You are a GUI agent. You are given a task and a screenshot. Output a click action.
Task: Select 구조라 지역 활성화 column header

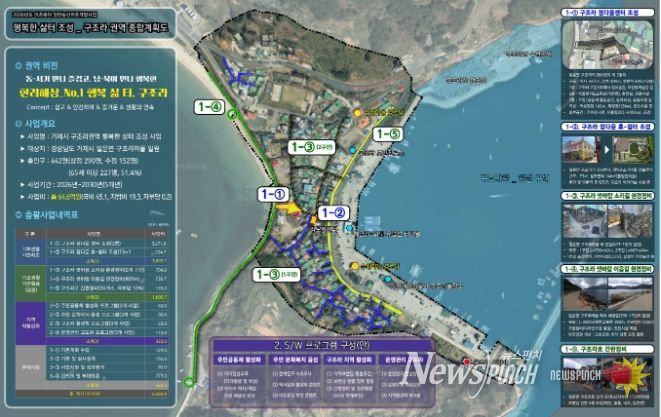(349, 360)
